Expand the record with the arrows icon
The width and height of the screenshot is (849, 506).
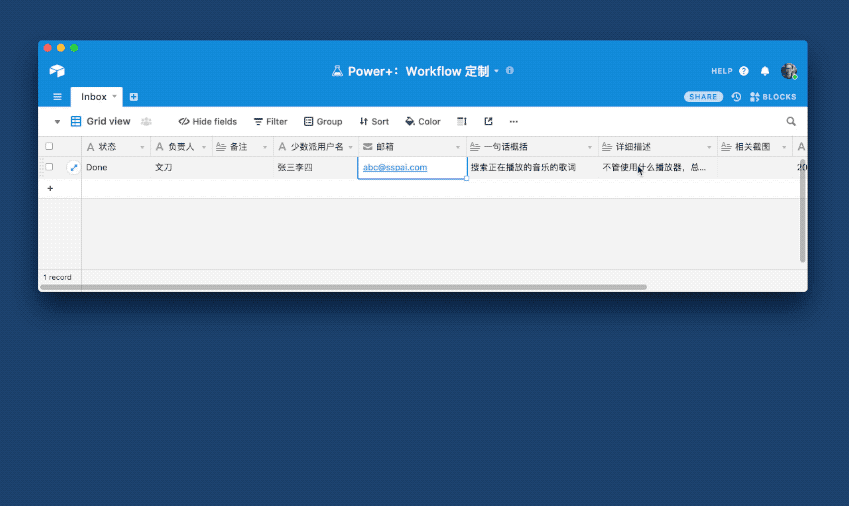tap(73, 168)
